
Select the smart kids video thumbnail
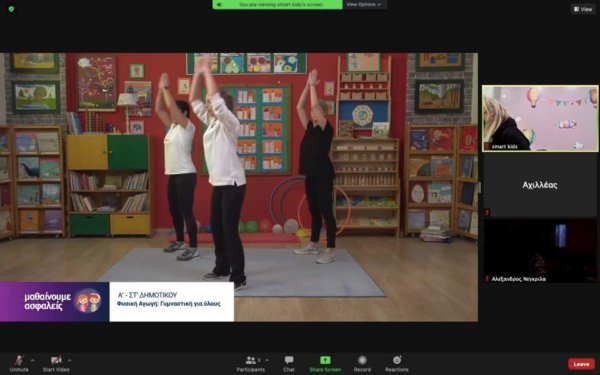(x=540, y=118)
